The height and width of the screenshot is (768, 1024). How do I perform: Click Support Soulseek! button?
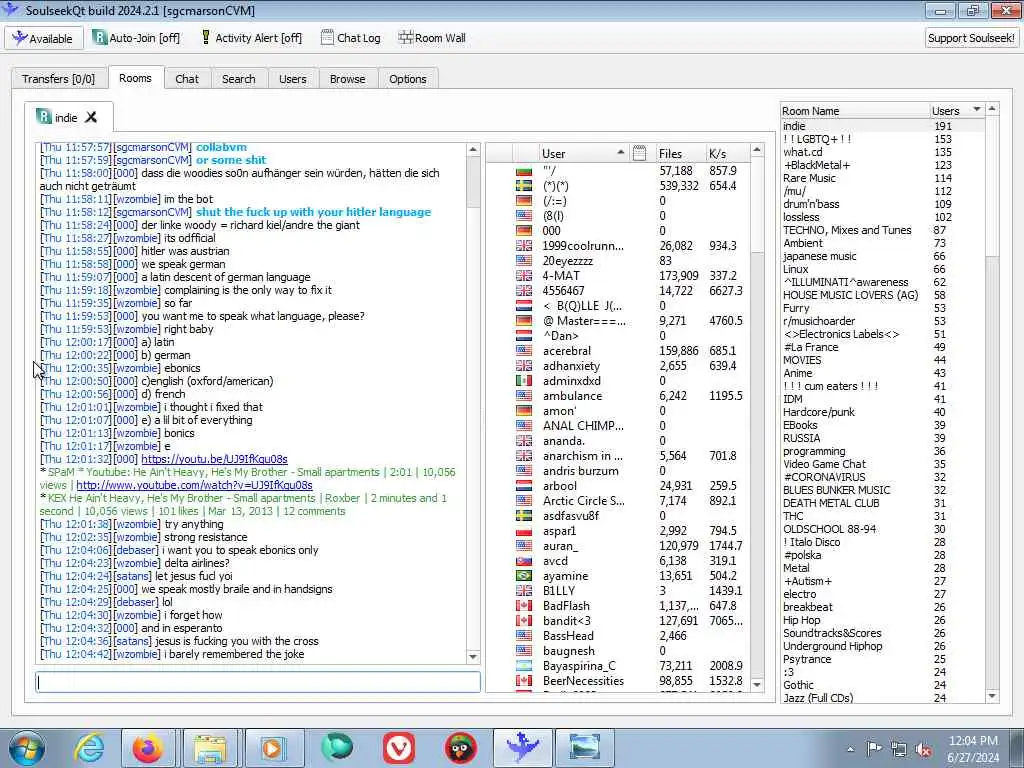tap(971, 38)
